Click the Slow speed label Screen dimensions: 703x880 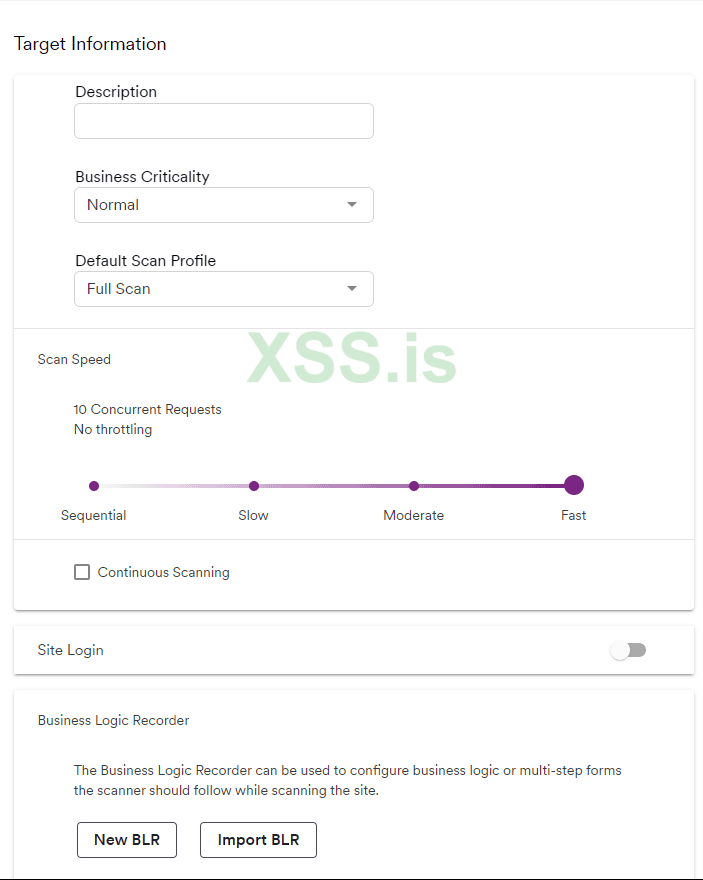[x=254, y=516]
